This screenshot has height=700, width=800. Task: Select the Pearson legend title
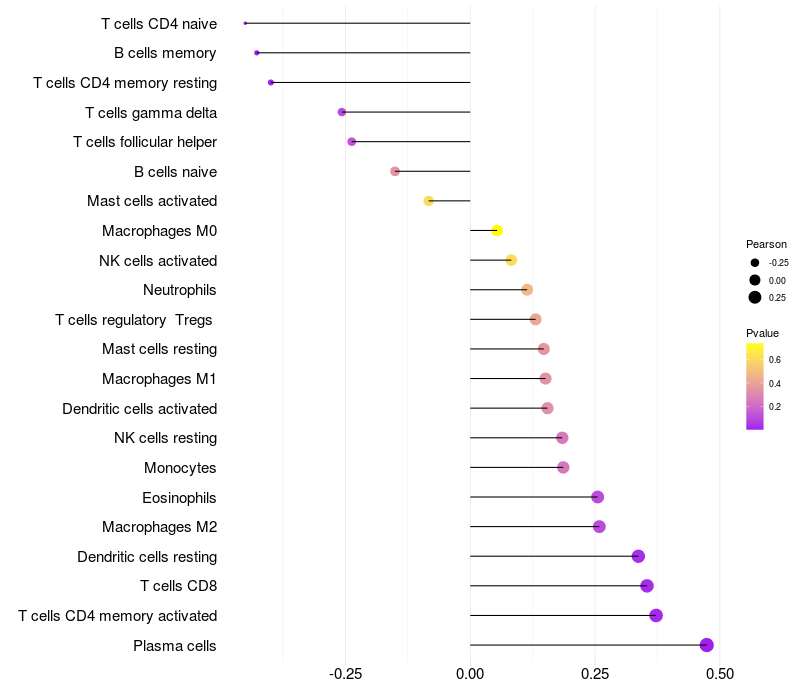click(766, 244)
